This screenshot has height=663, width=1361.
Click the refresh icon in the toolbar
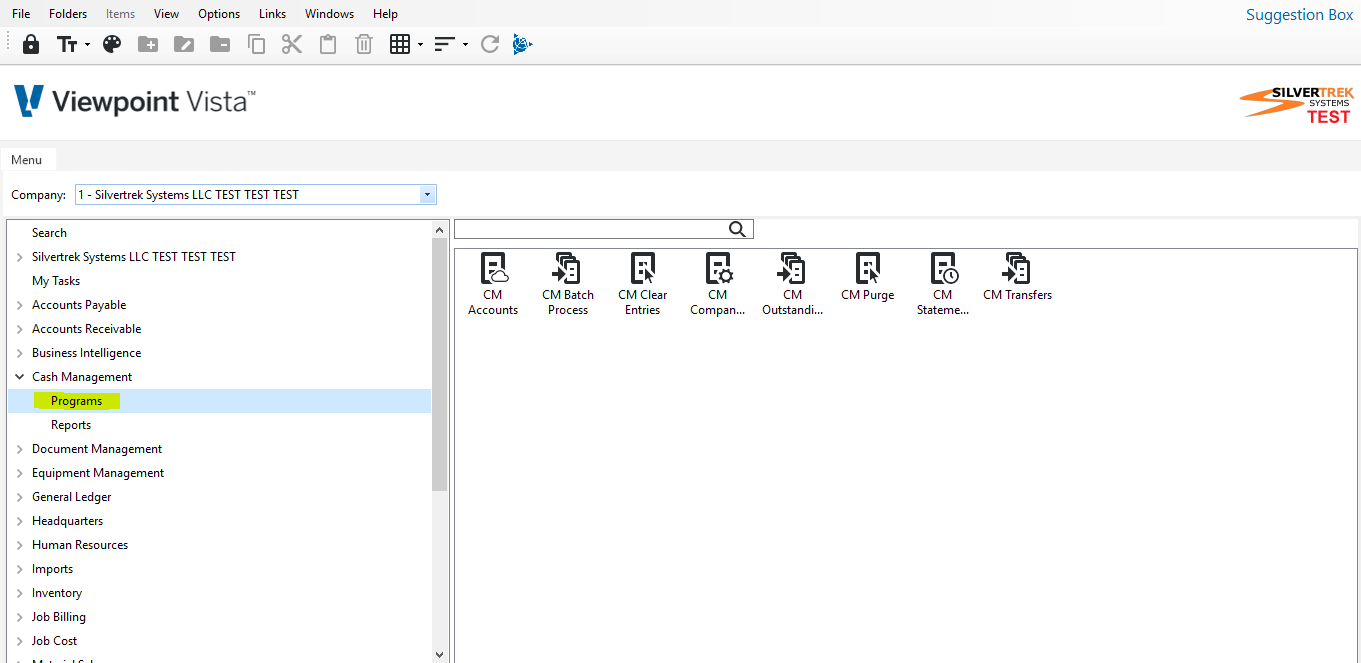click(x=490, y=44)
